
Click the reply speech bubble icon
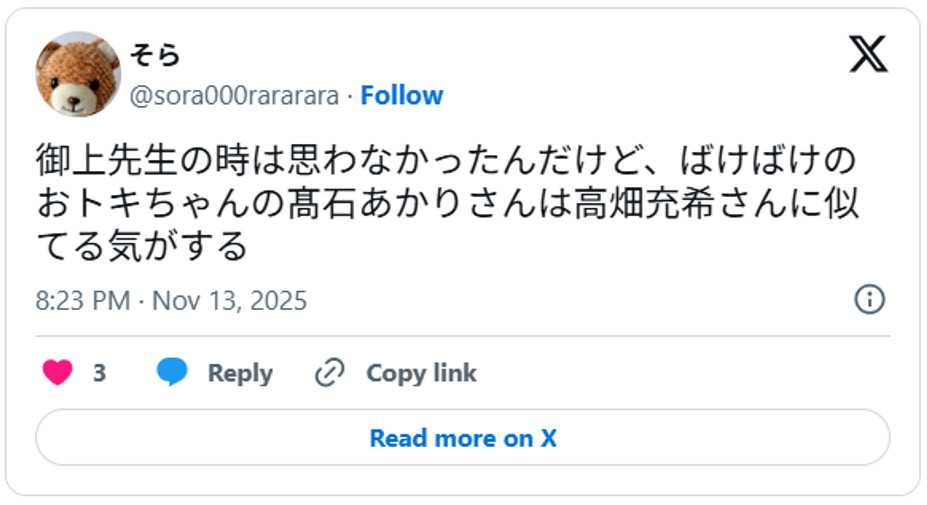[x=172, y=373]
